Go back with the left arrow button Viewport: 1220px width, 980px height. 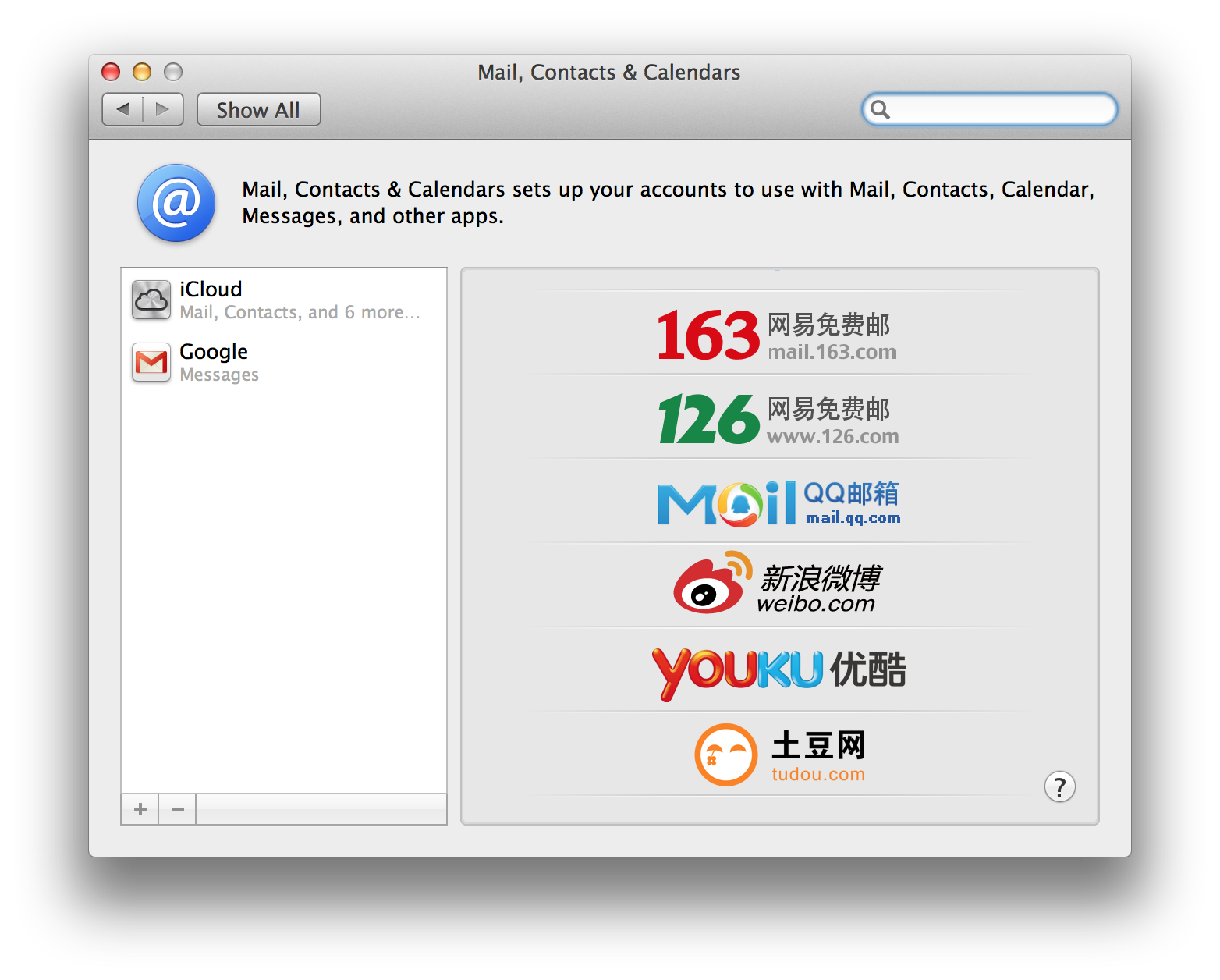123,109
